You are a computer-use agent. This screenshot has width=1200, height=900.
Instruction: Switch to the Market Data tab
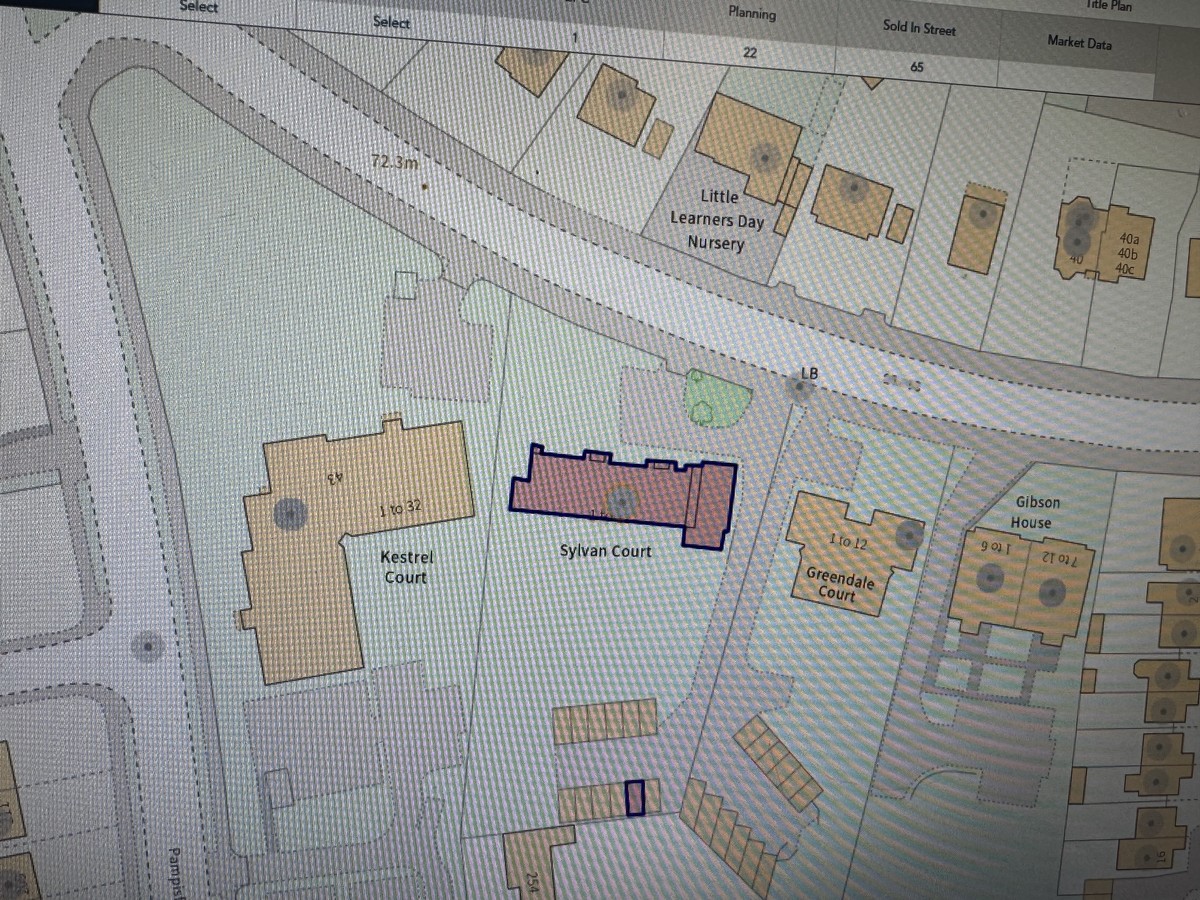tap(1079, 43)
